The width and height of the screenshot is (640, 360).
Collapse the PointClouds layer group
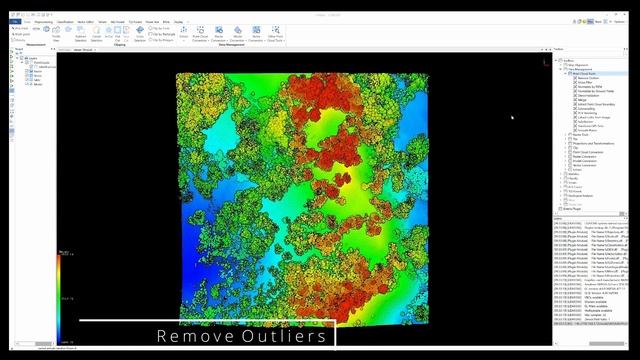click(22, 63)
